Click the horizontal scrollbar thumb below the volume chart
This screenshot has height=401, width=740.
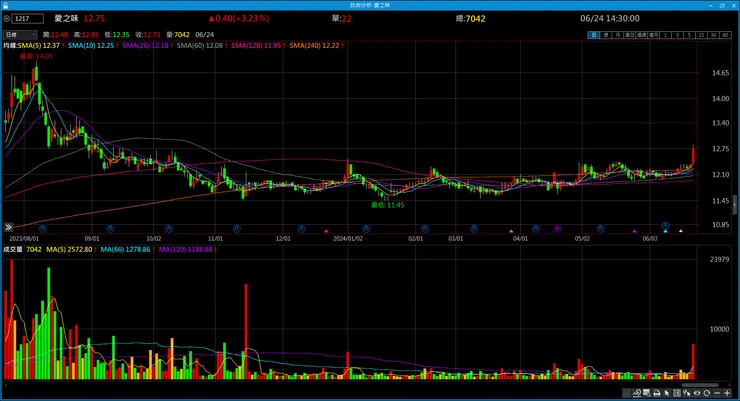click(699, 385)
